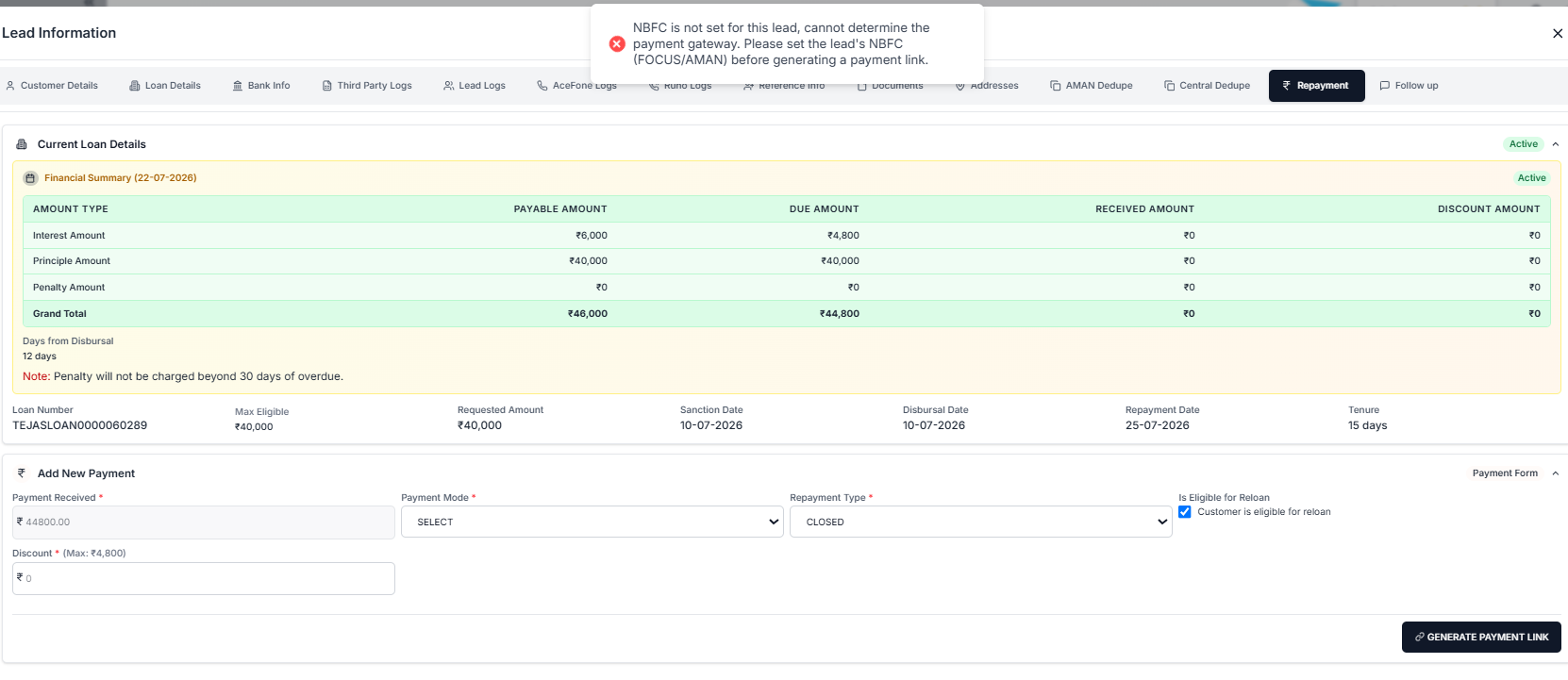The width and height of the screenshot is (1568, 680).
Task: Click the Discount amount input field
Action: 204,578
